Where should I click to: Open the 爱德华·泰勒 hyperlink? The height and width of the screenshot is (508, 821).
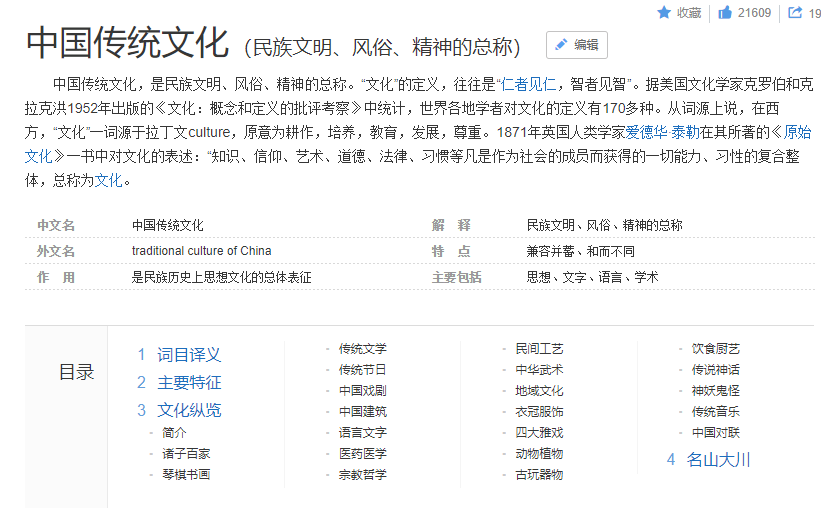(663, 132)
